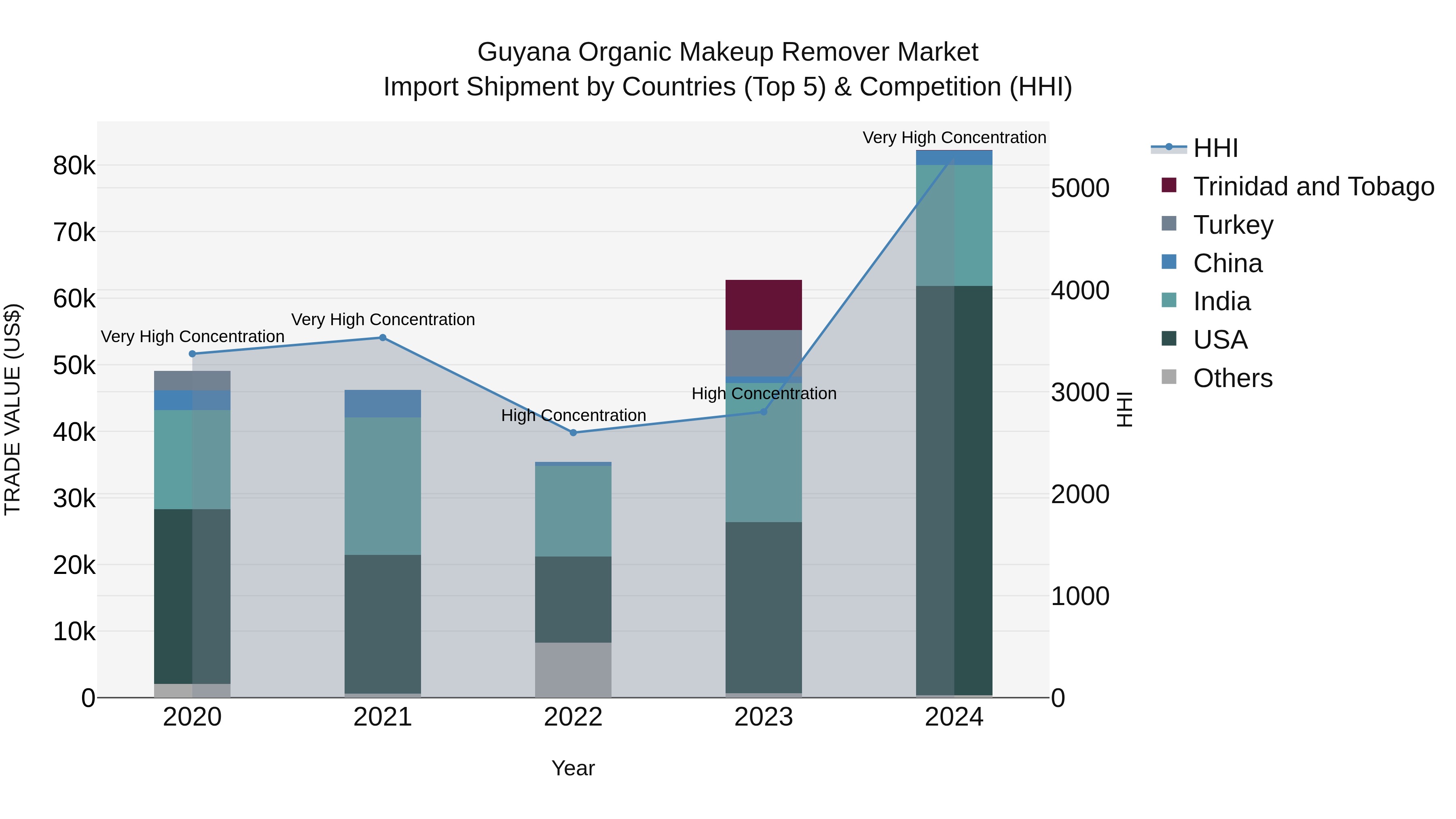This screenshot has width=1456, height=819.
Task: Click the 3000 HHI axis tick label
Action: 1080,392
